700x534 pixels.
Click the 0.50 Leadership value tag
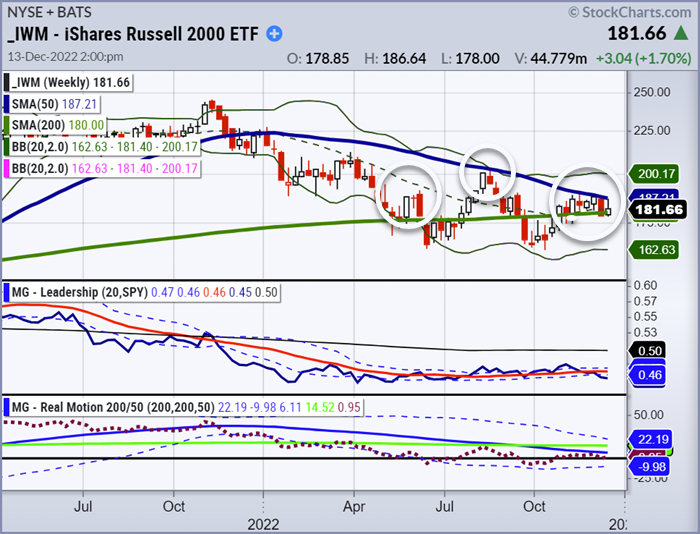[x=647, y=351]
